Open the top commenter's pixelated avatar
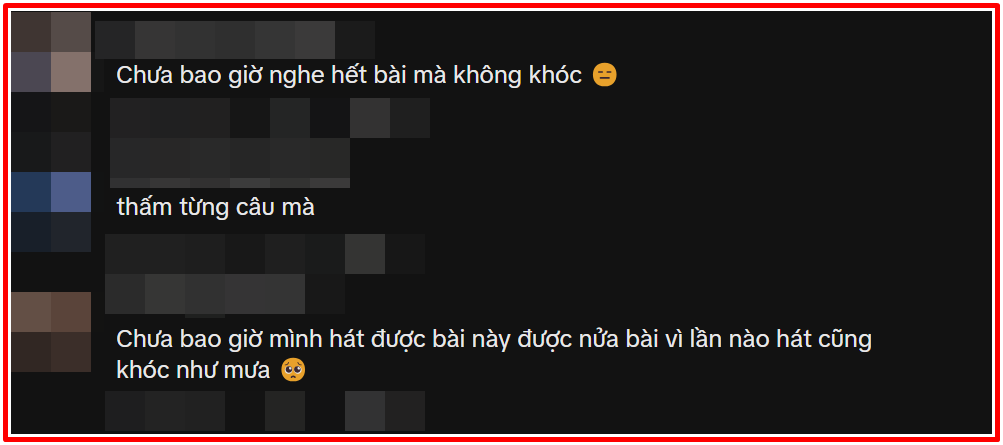This screenshot has height=445, width=1003. (51, 52)
